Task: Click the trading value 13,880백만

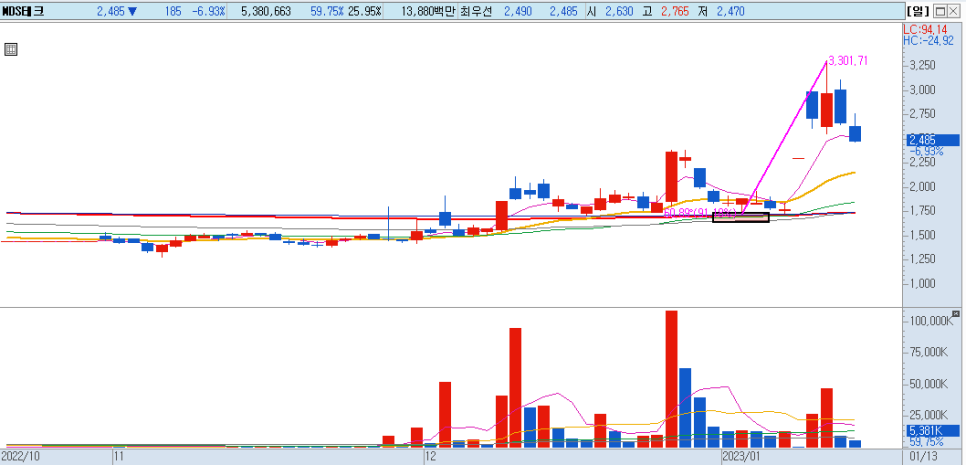Action: [x=428, y=11]
